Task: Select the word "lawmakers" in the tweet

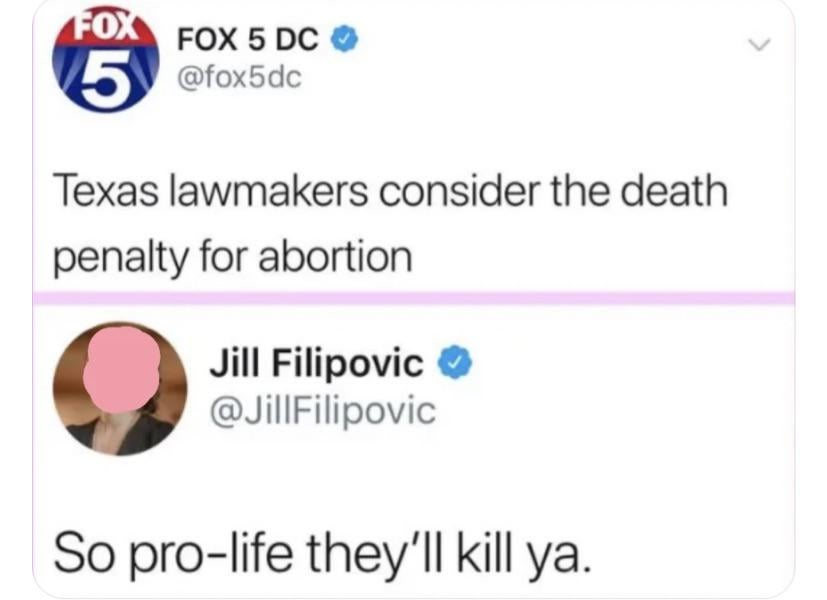Action: pyautogui.click(x=268, y=191)
